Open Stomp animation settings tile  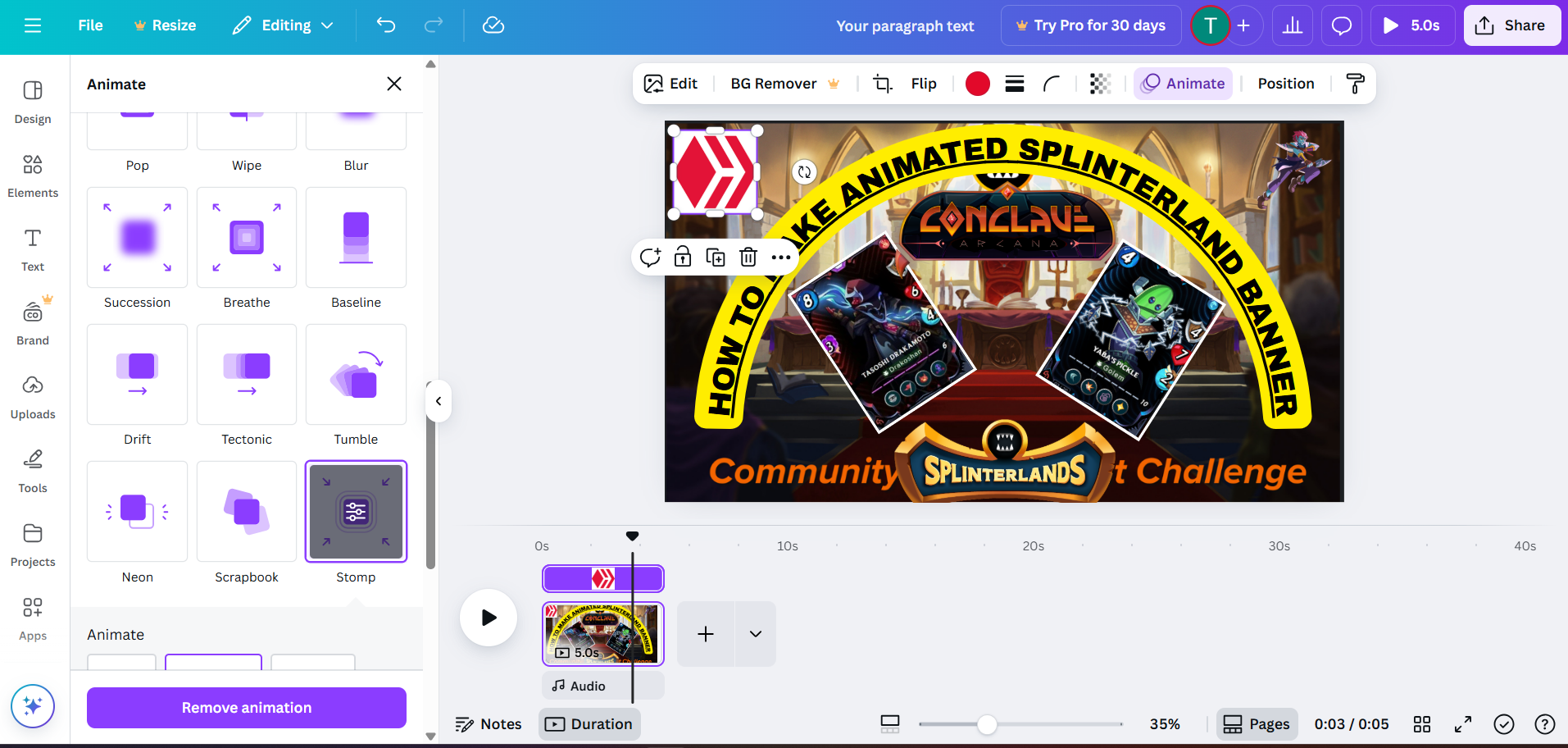356,512
